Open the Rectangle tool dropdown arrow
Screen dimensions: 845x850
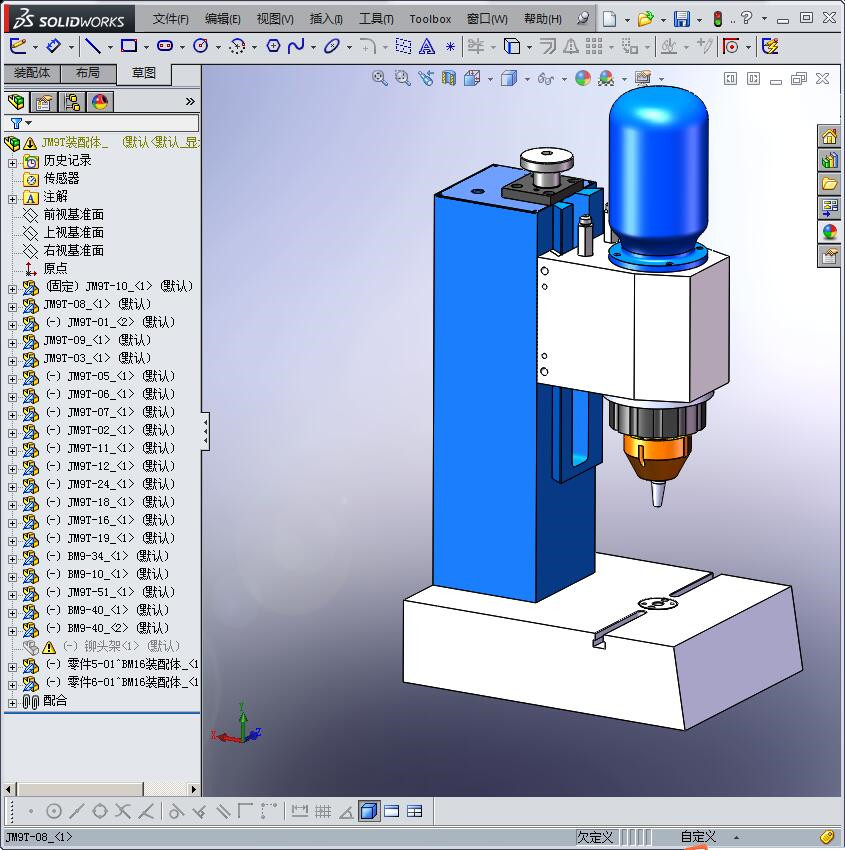coord(146,47)
